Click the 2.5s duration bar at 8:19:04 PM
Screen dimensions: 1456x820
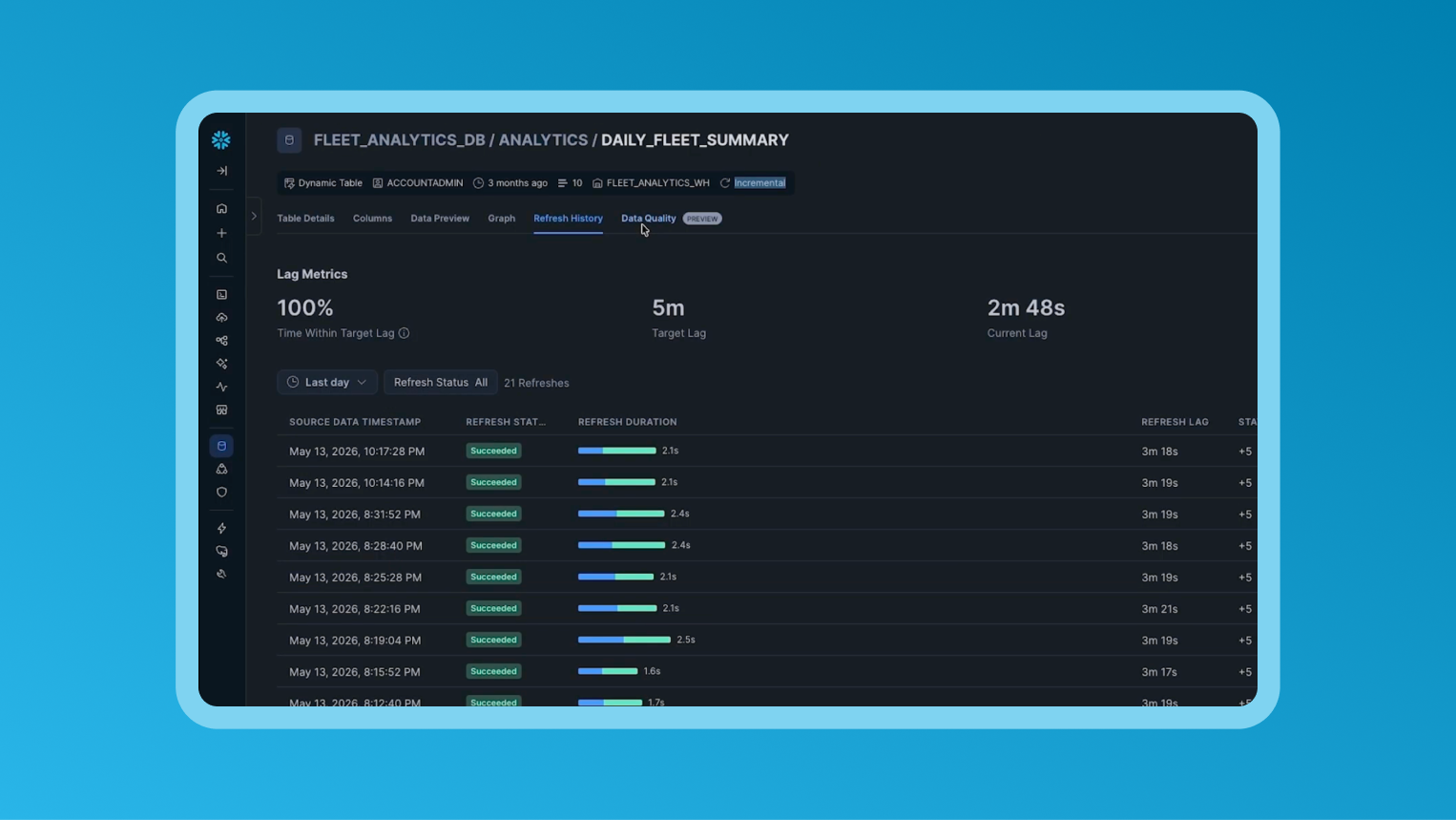624,640
